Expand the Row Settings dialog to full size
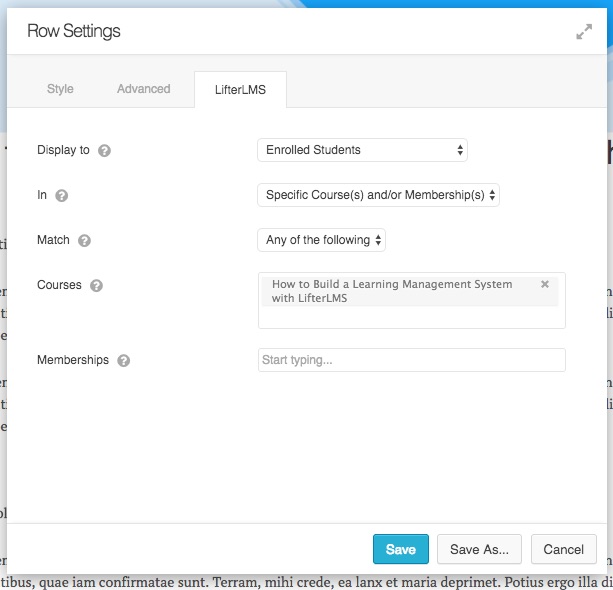 [x=584, y=32]
